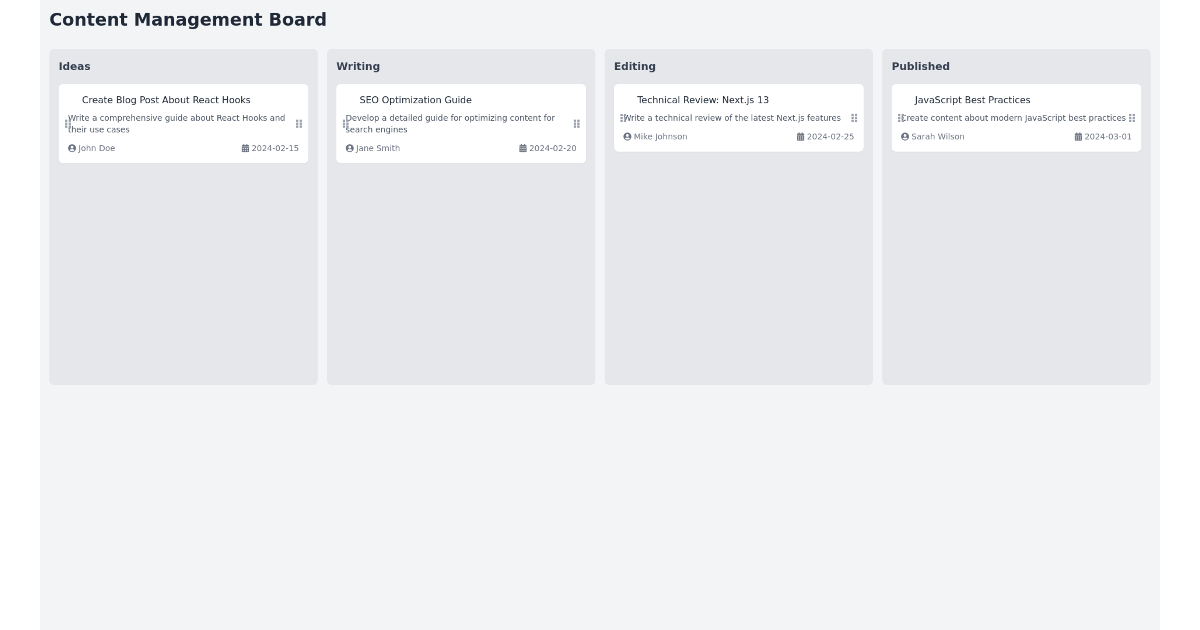The image size is (1200, 630).
Task: Click the Editing column header
Action: click(634, 66)
